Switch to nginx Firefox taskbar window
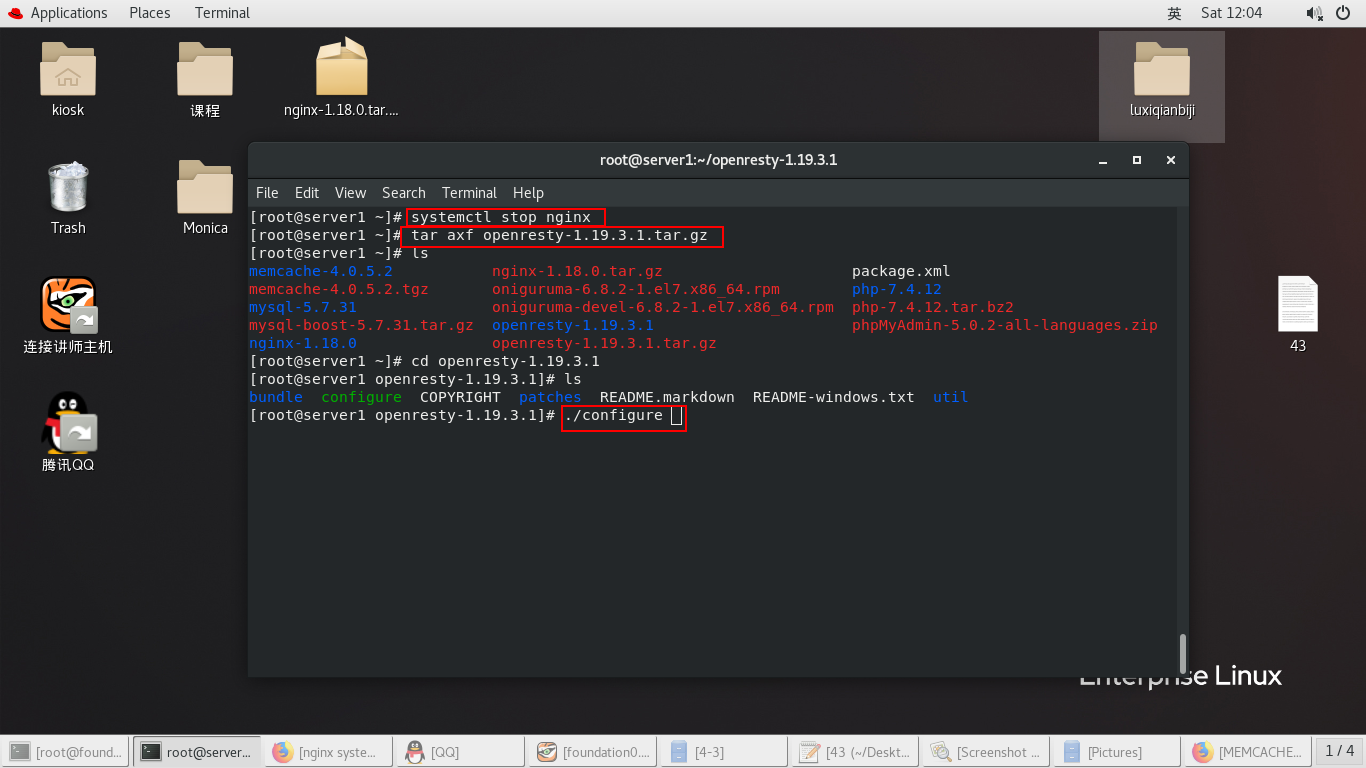Image resolution: width=1366 pixels, height=768 pixels. (x=328, y=751)
